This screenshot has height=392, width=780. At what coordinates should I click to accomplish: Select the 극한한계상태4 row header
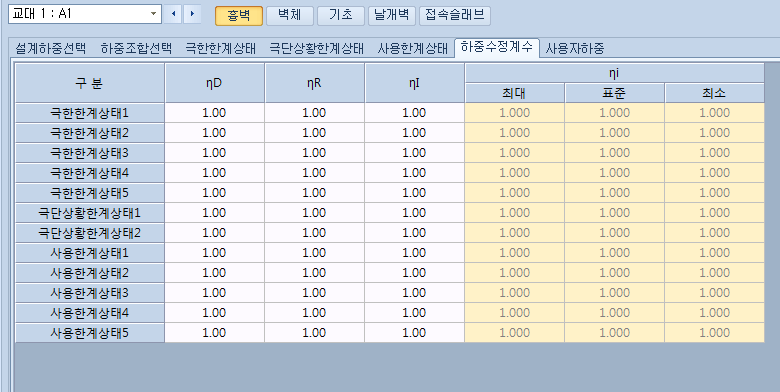(90, 173)
